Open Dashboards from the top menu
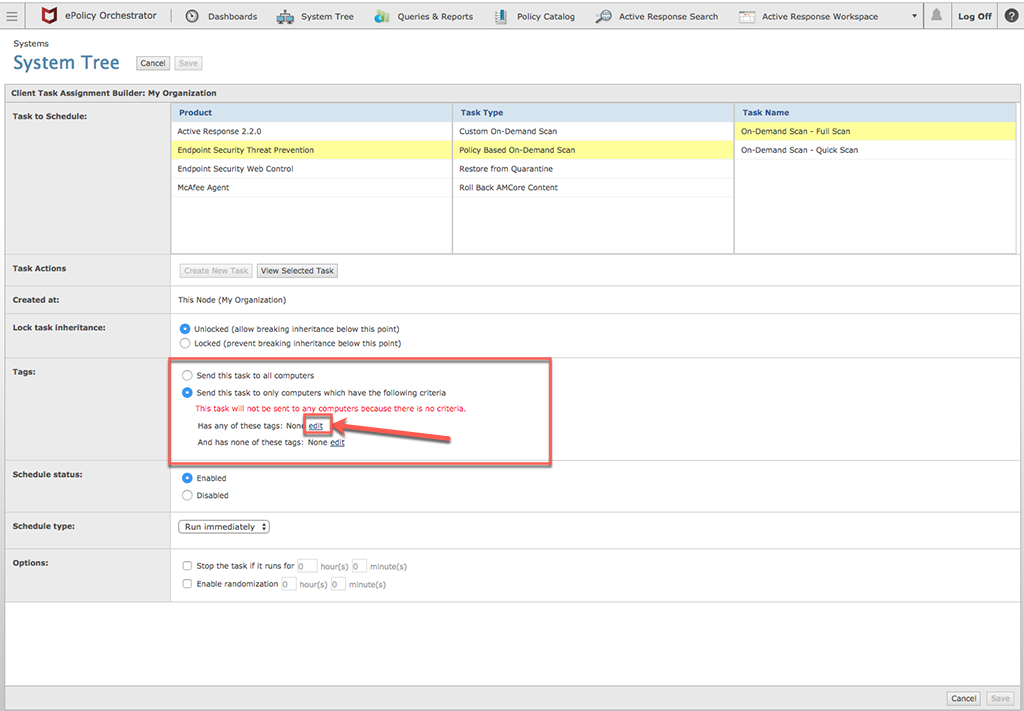 coord(232,16)
